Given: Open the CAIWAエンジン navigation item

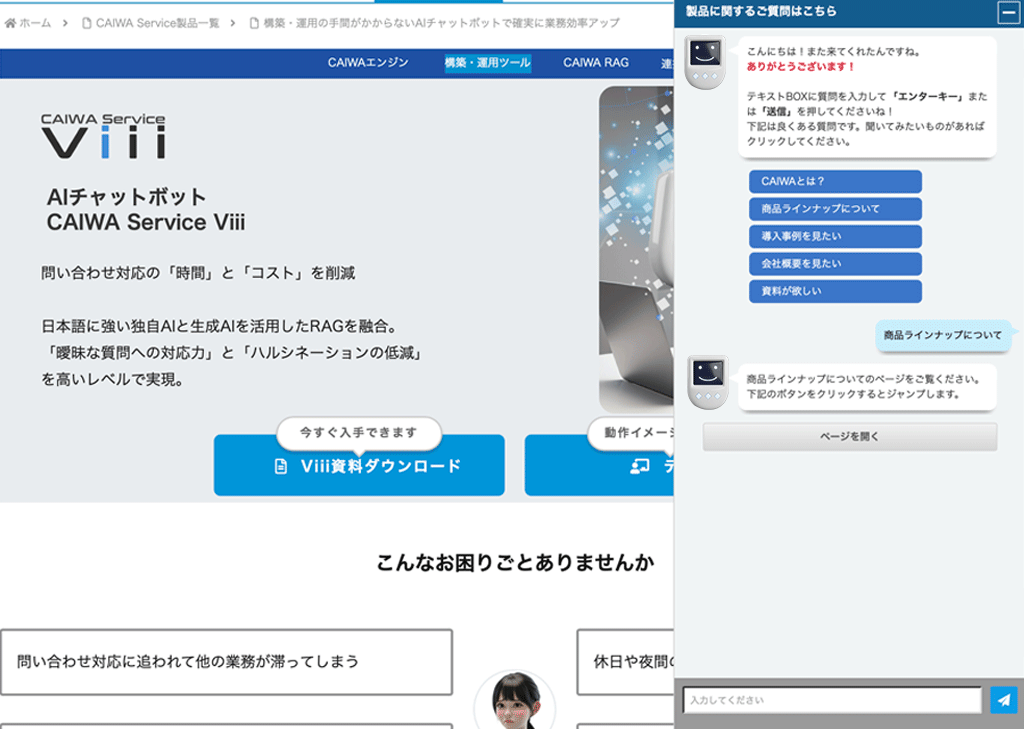Looking at the screenshot, I should coord(368,63).
